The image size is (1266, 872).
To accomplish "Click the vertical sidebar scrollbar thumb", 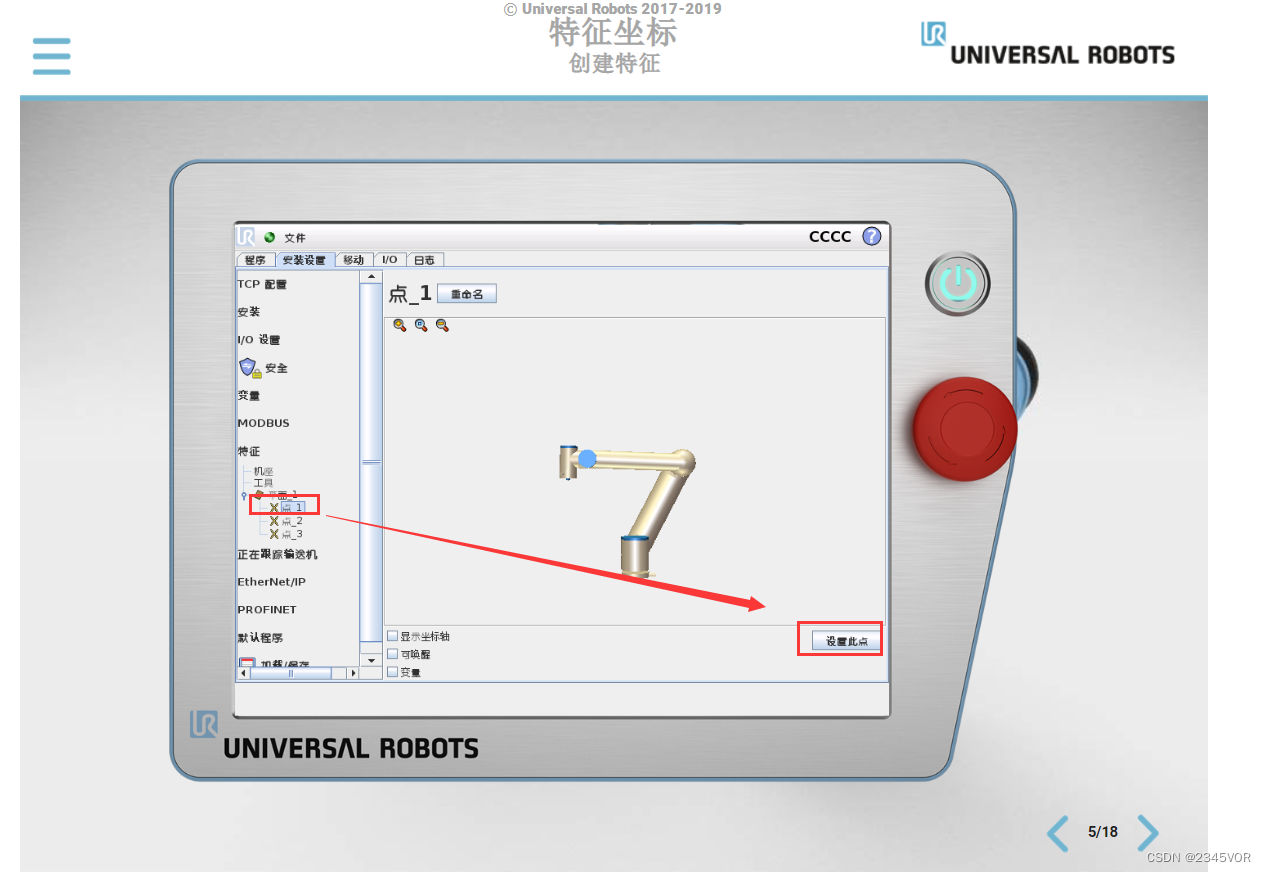I will [x=371, y=462].
